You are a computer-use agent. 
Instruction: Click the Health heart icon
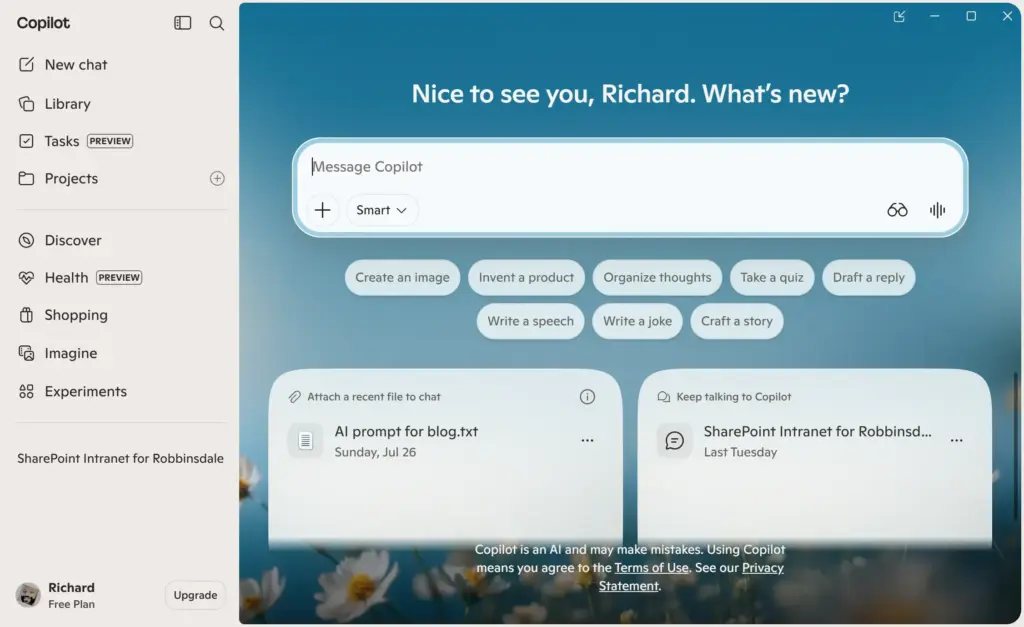click(x=26, y=278)
